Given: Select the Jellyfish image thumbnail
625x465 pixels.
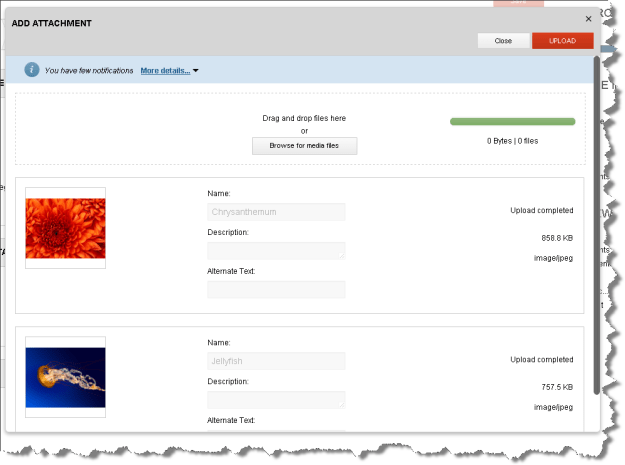Looking at the screenshot, I should (x=65, y=377).
